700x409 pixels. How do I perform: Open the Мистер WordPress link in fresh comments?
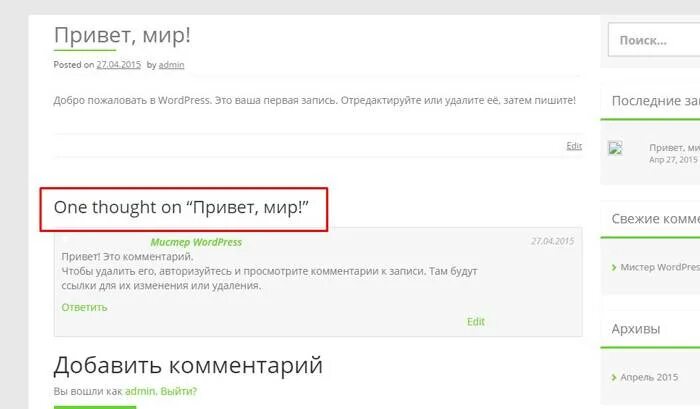pos(660,267)
